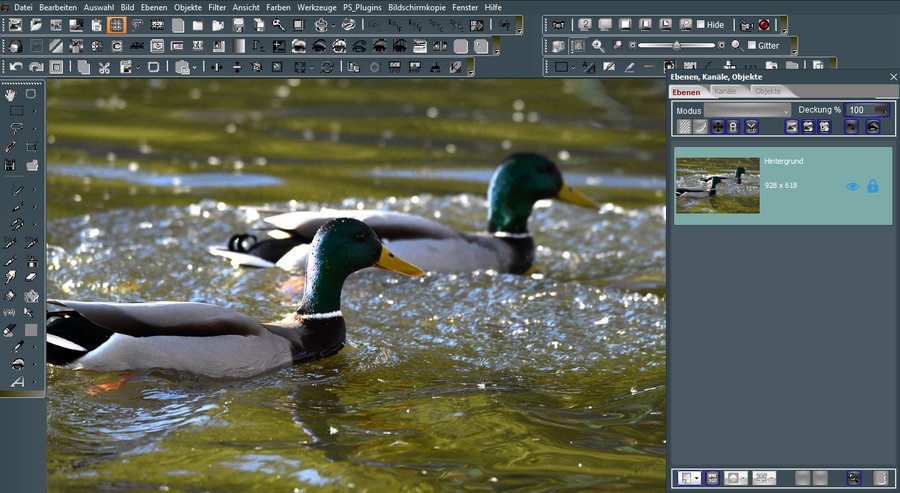Click the highlighted grid icon in top toolbar
The width and height of the screenshot is (900, 493).
117,24
